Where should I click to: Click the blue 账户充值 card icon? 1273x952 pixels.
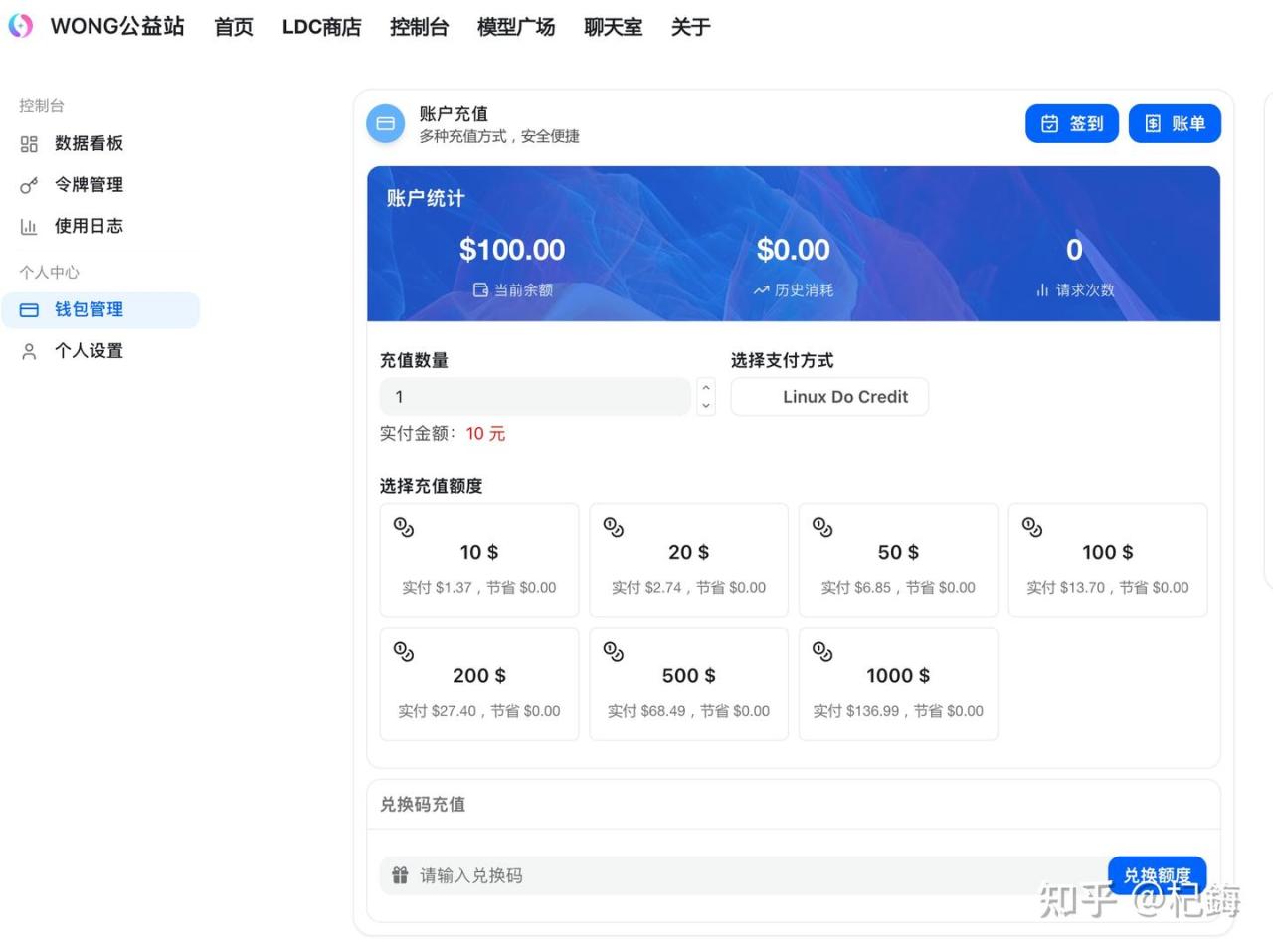386,124
